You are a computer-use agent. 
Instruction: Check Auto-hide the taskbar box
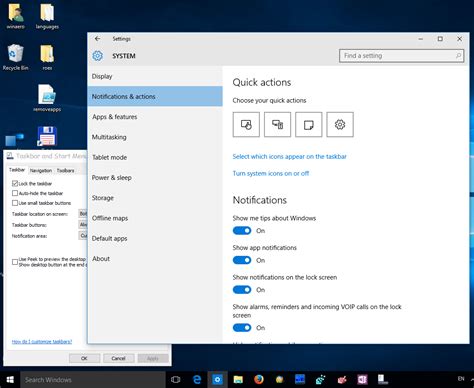15,193
